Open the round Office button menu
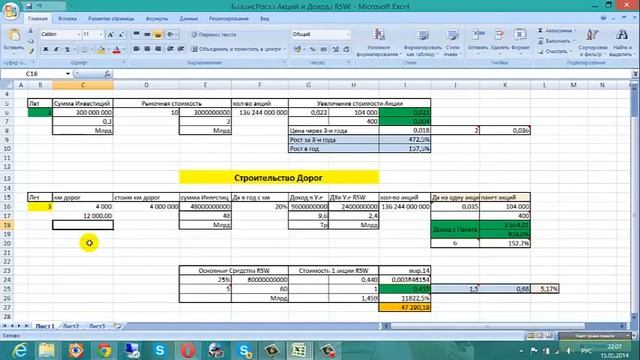640x360 pixels. (x=11, y=11)
